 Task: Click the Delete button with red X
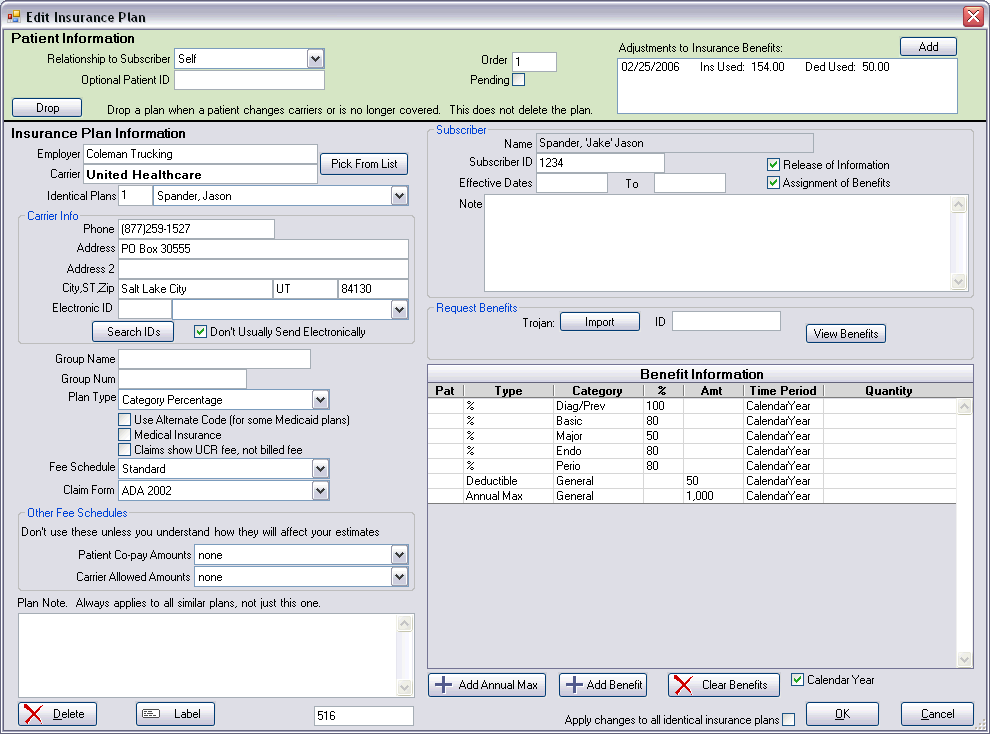[57, 713]
